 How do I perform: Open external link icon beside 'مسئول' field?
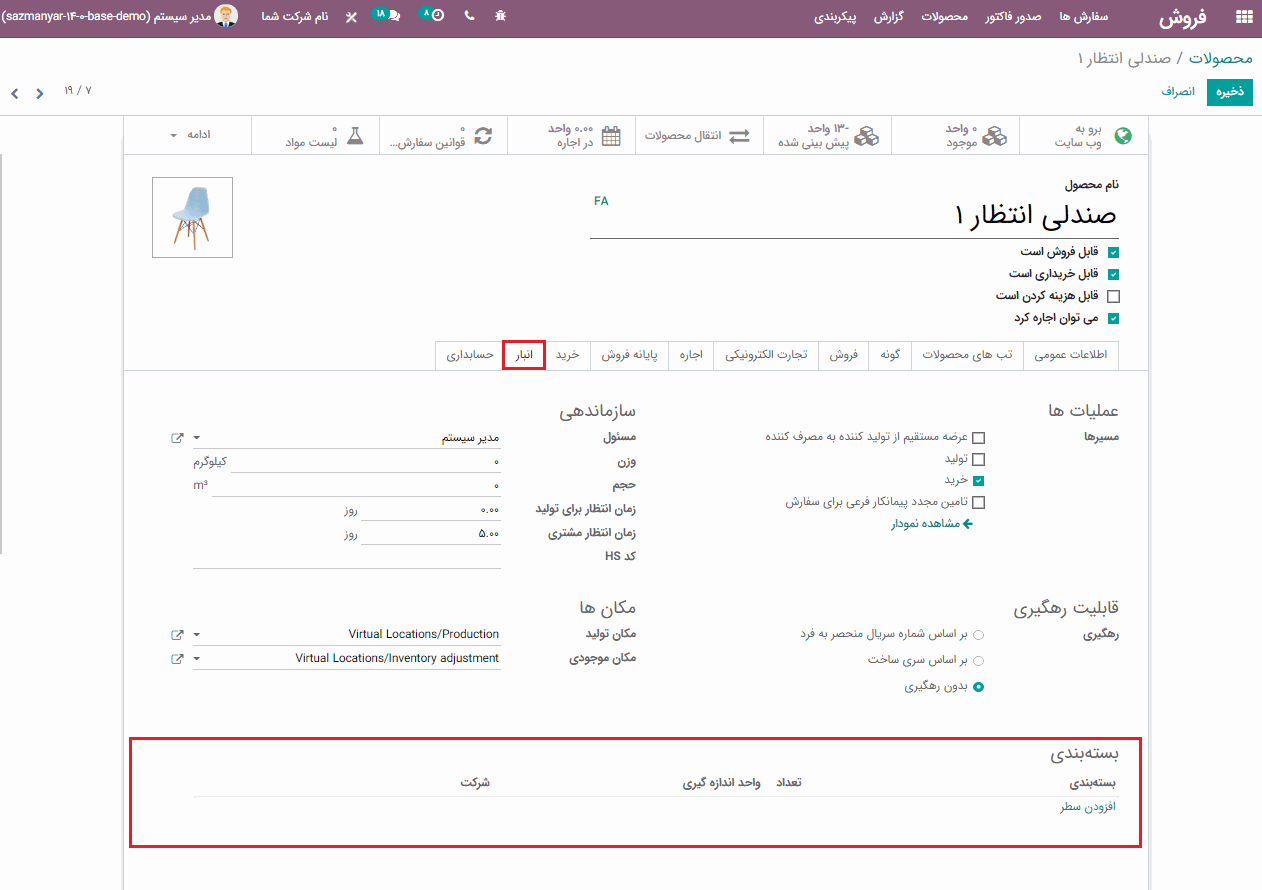[177, 438]
